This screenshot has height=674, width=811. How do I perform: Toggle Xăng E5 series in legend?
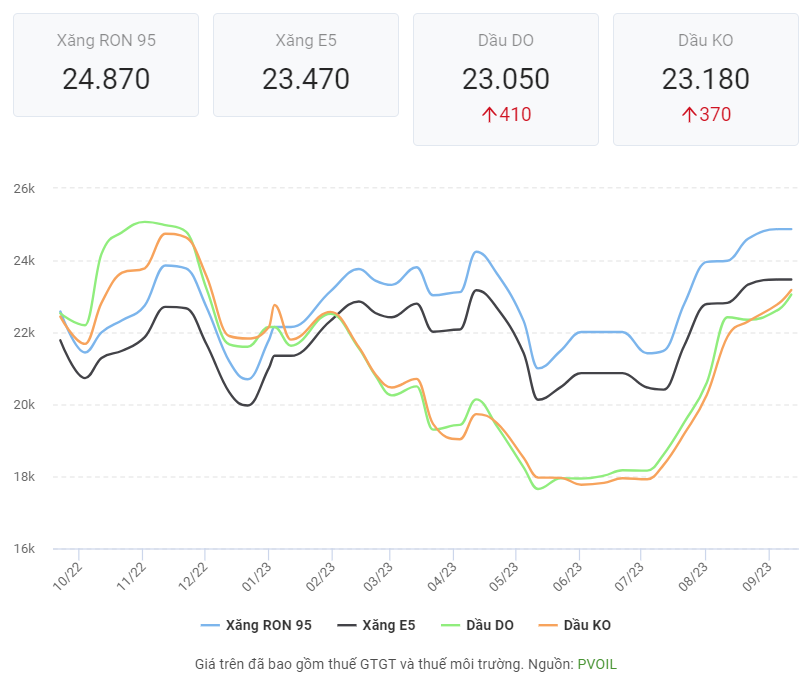[x=376, y=625]
